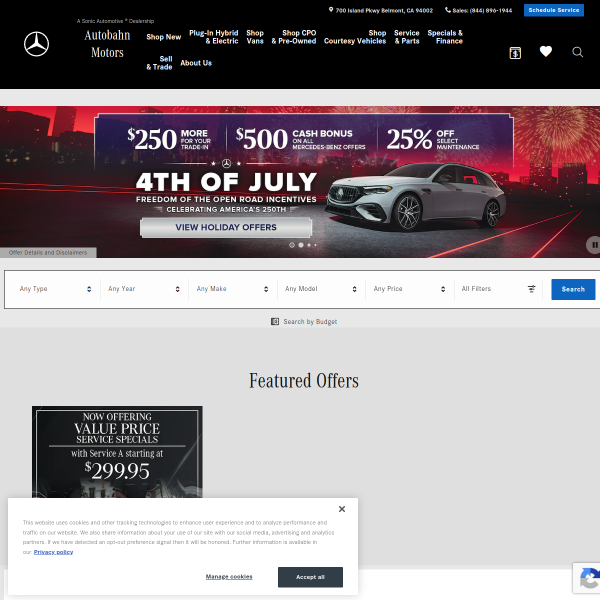
Task: Close the cookie notice with X
Action: click(x=342, y=509)
